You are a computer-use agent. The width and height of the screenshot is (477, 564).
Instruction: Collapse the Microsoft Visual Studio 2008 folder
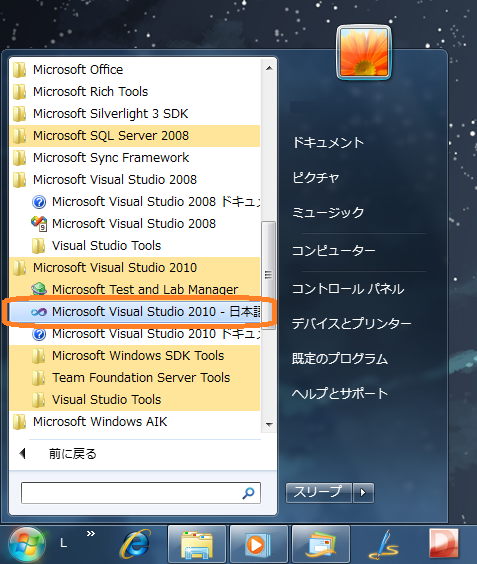click(135, 179)
